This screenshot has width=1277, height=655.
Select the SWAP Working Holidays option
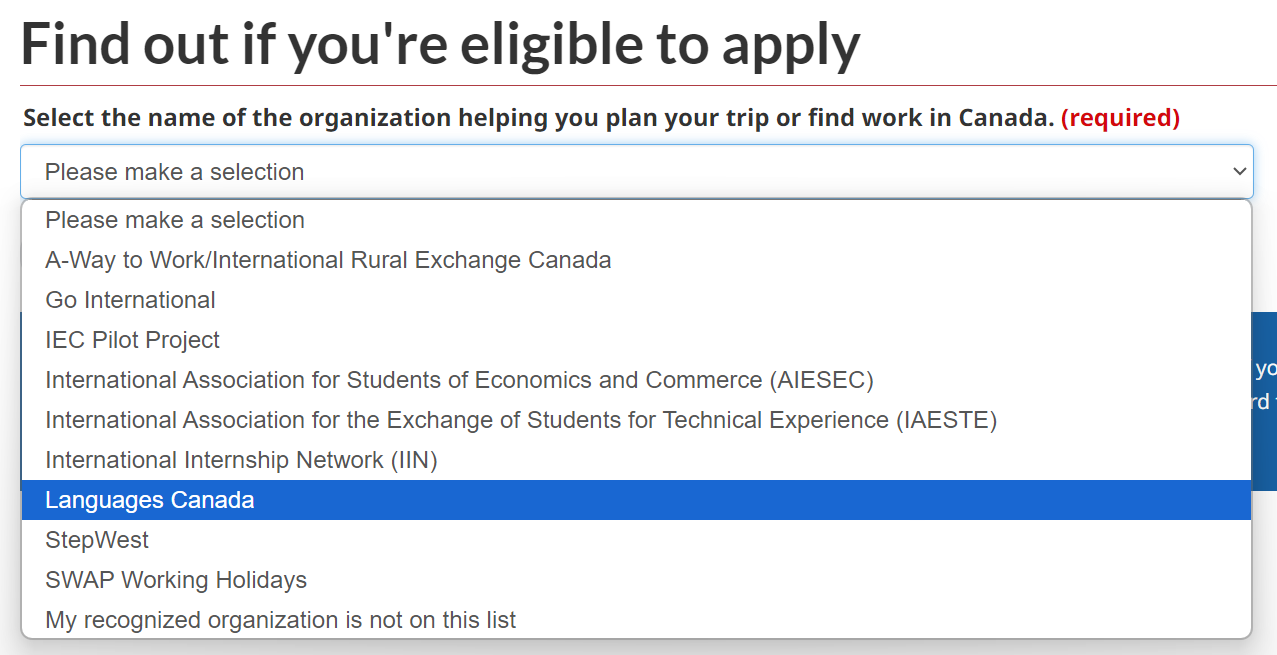coord(636,580)
